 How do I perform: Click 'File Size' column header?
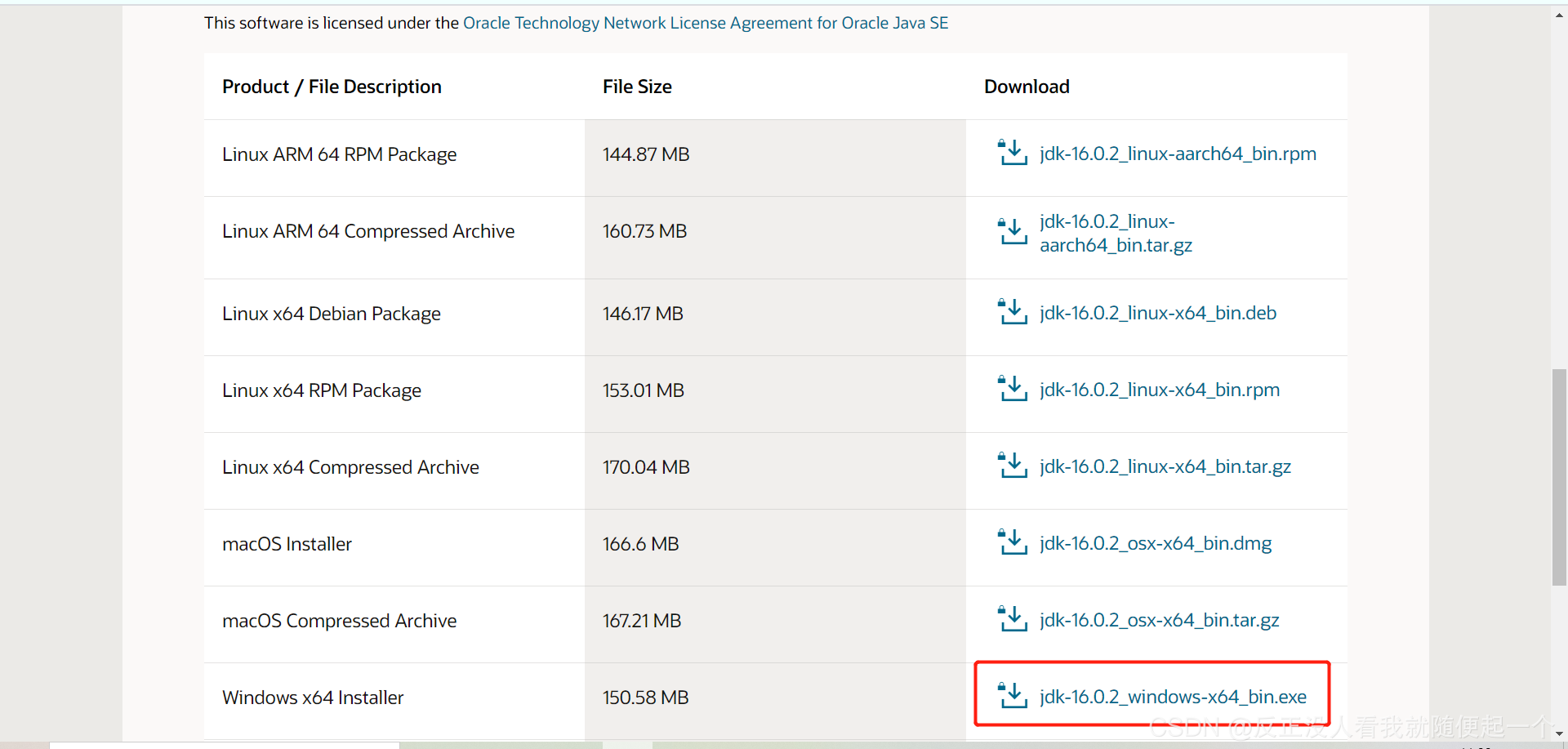tap(637, 87)
